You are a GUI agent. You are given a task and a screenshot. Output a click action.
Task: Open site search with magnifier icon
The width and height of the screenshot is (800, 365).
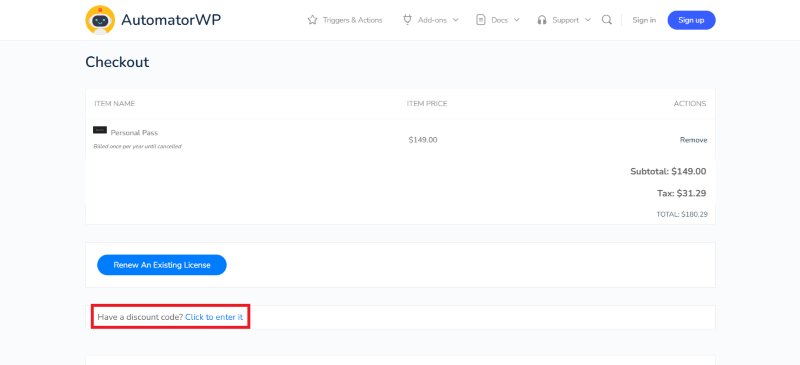point(607,20)
